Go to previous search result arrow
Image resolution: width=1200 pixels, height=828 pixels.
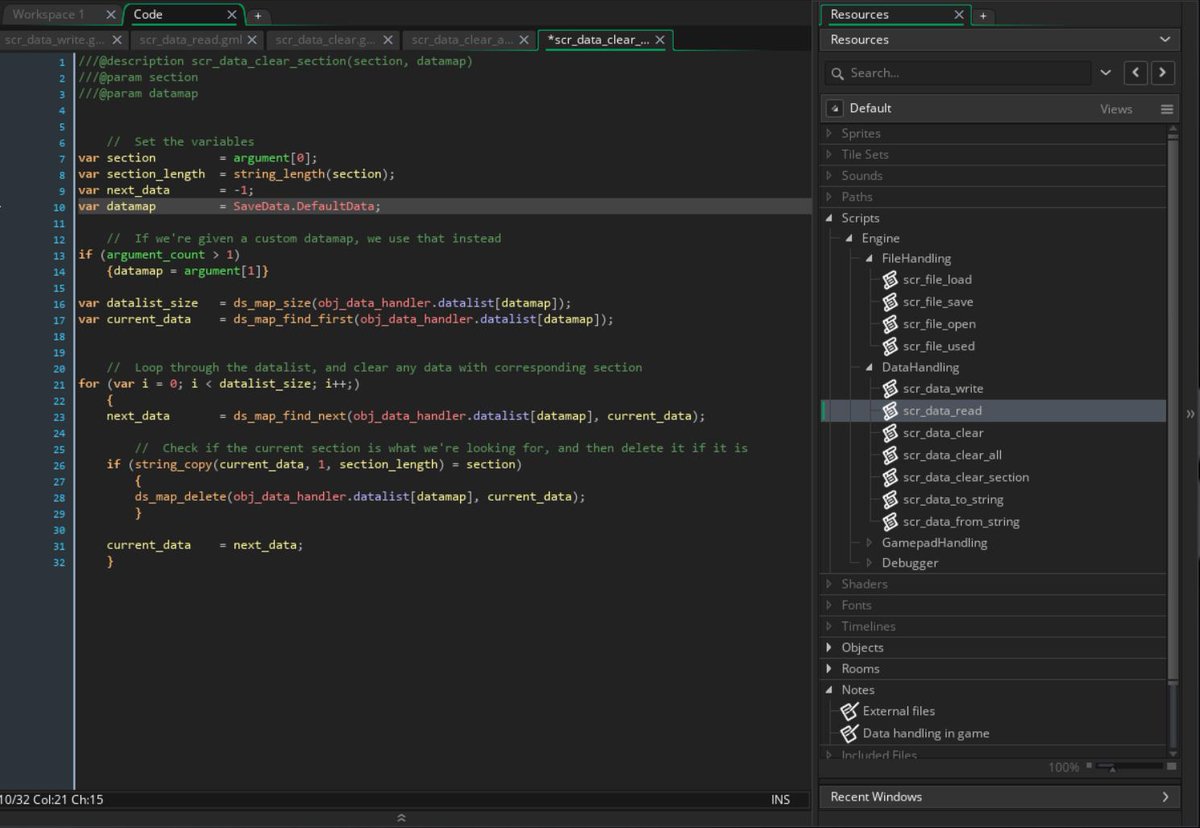(x=1135, y=73)
